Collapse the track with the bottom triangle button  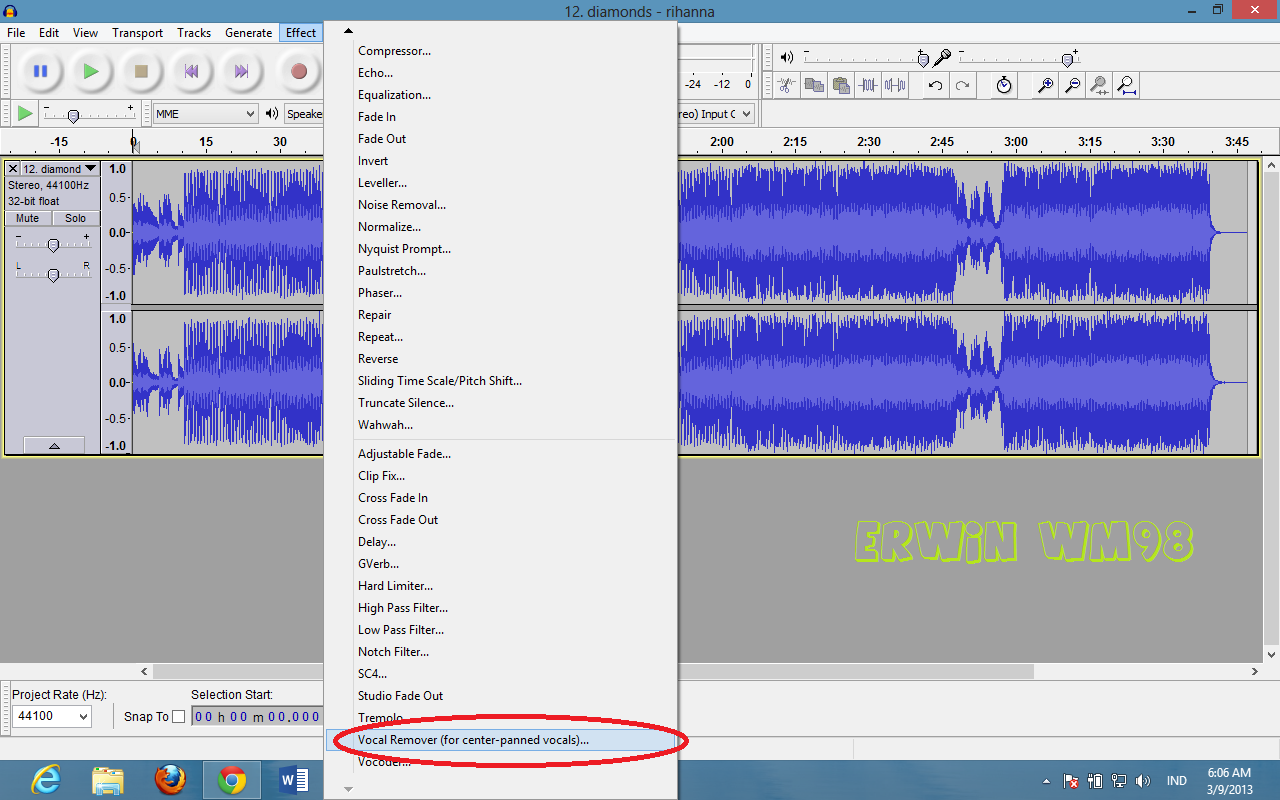click(x=53, y=446)
